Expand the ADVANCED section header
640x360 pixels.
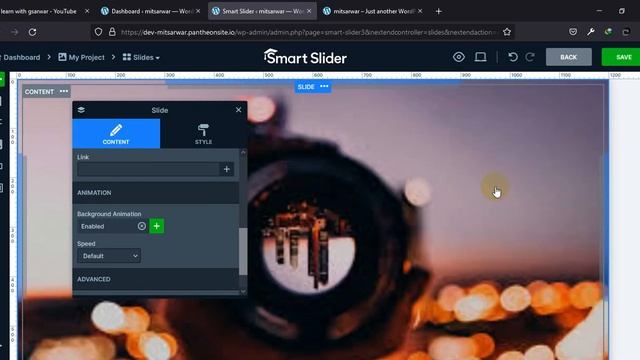click(x=156, y=279)
